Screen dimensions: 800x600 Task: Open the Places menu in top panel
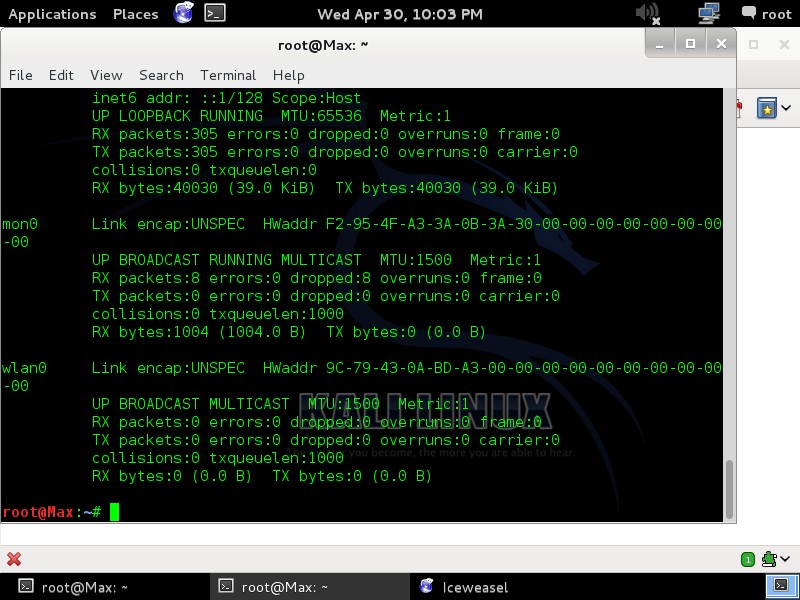[x=135, y=14]
